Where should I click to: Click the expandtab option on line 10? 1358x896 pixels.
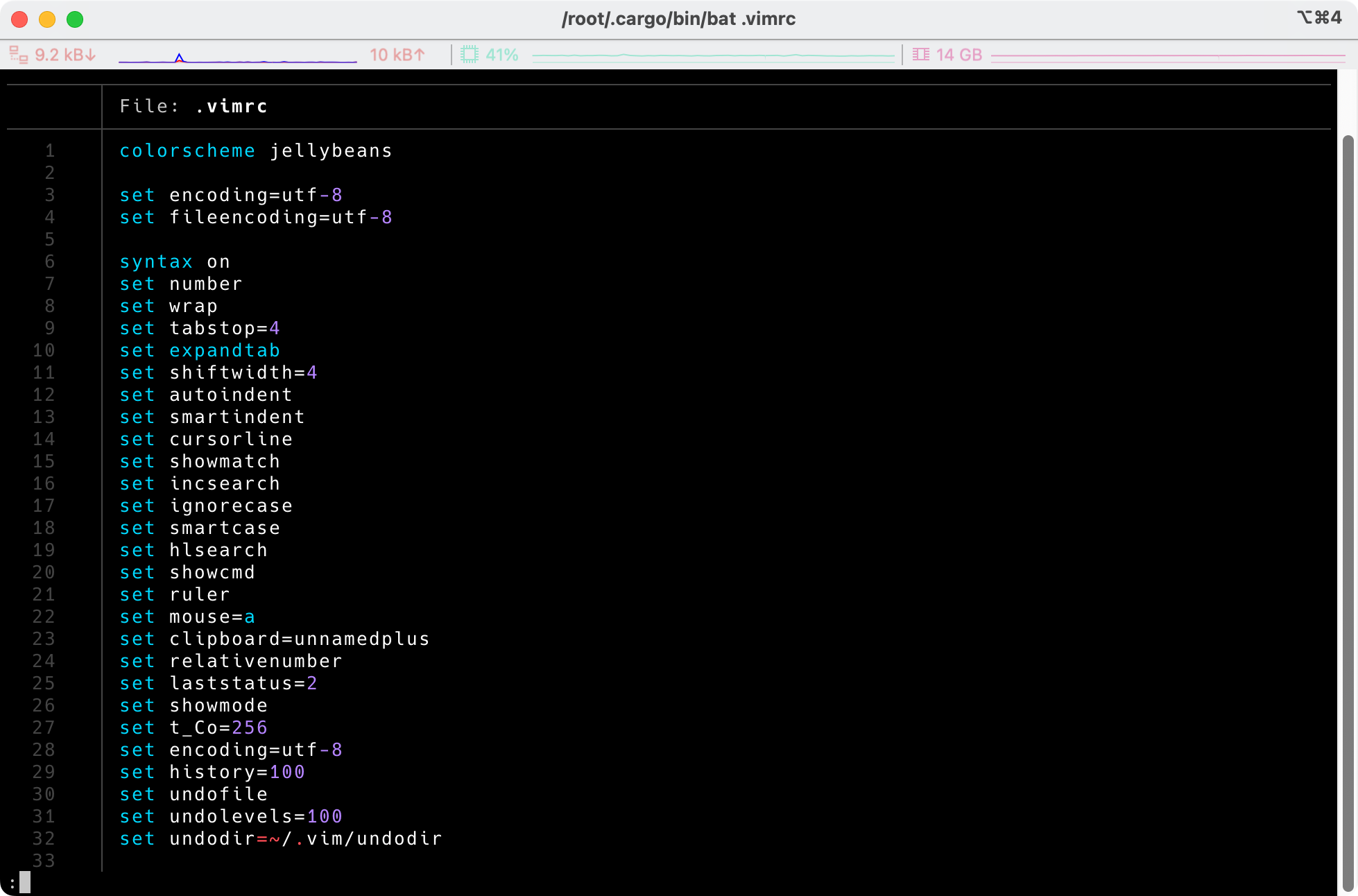point(225,350)
